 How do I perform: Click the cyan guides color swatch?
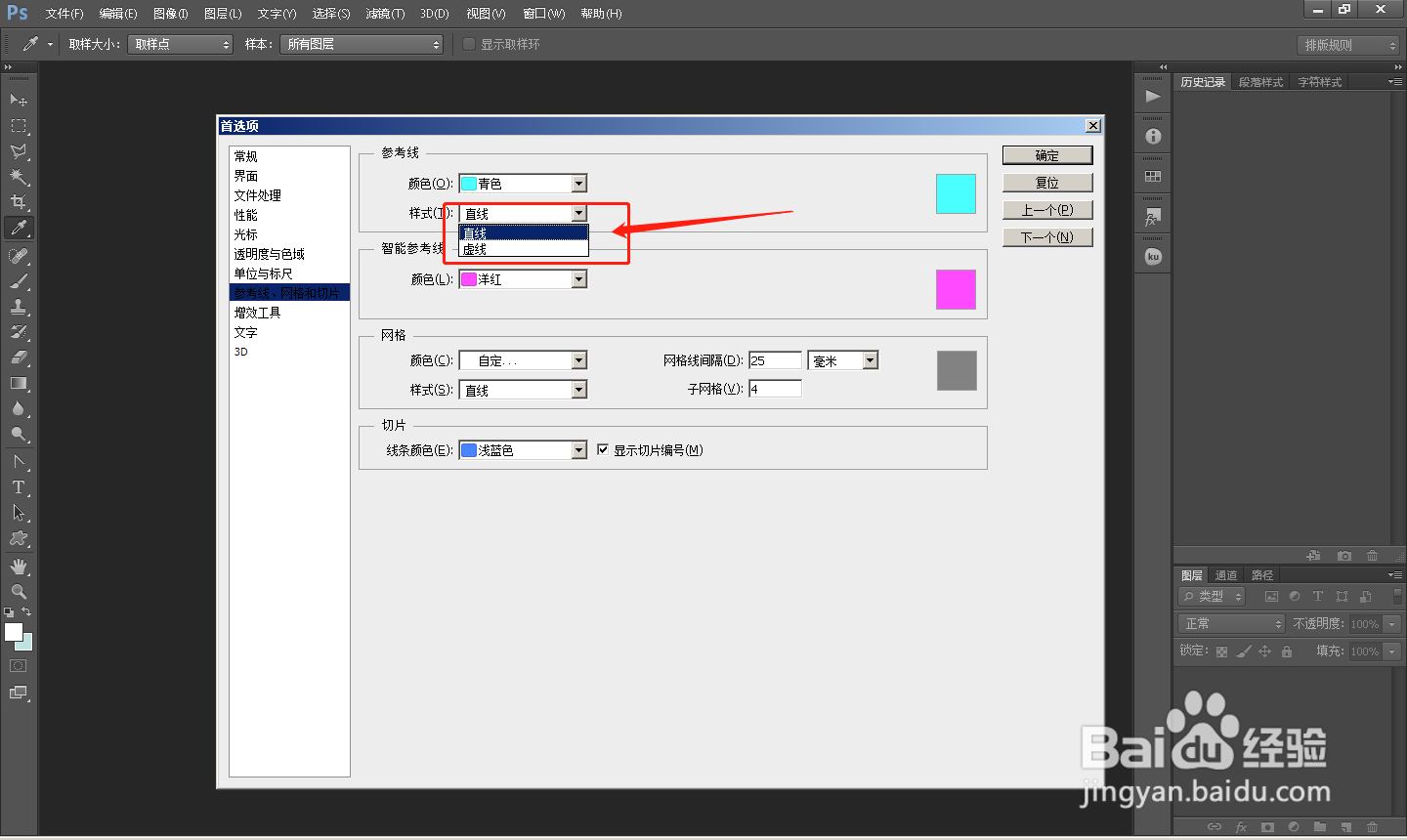956,193
